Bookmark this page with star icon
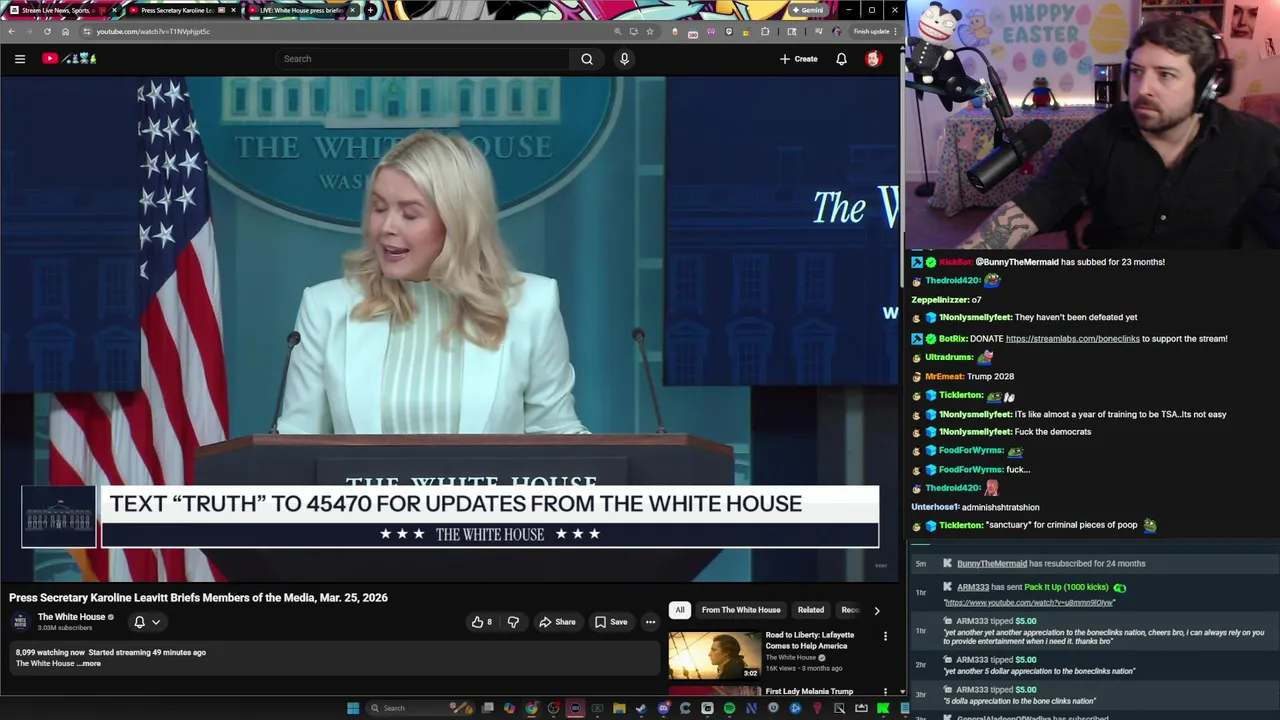The image size is (1280, 720). click(650, 31)
